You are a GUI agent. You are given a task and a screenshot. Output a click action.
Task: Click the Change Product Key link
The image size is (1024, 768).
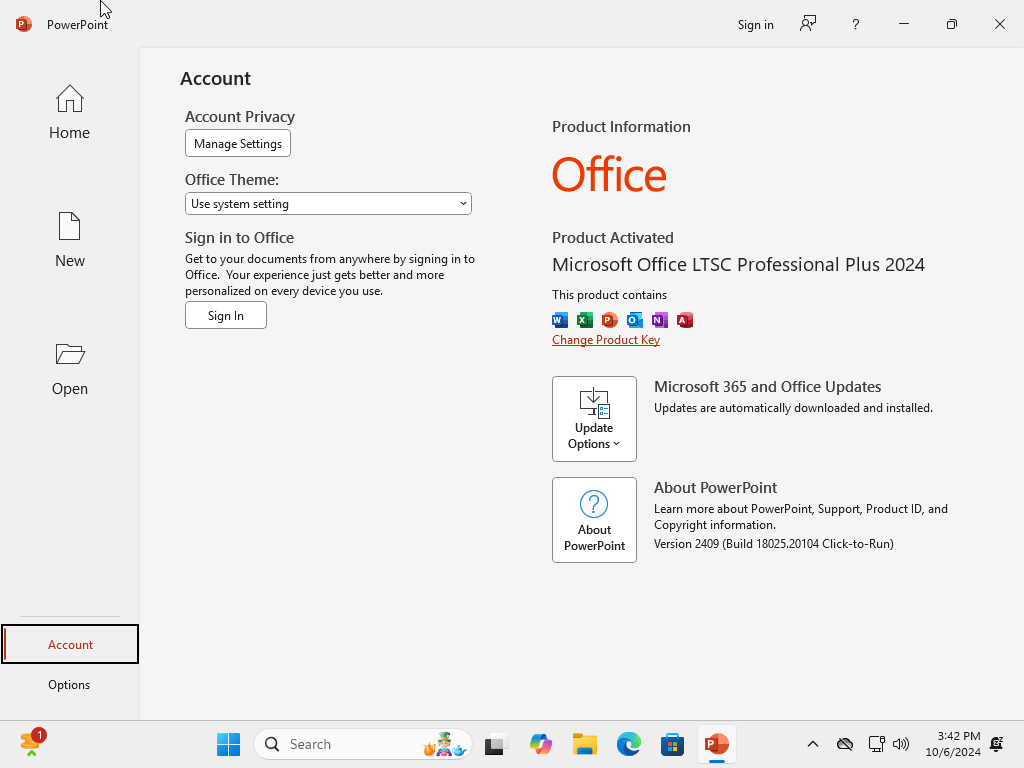click(606, 340)
